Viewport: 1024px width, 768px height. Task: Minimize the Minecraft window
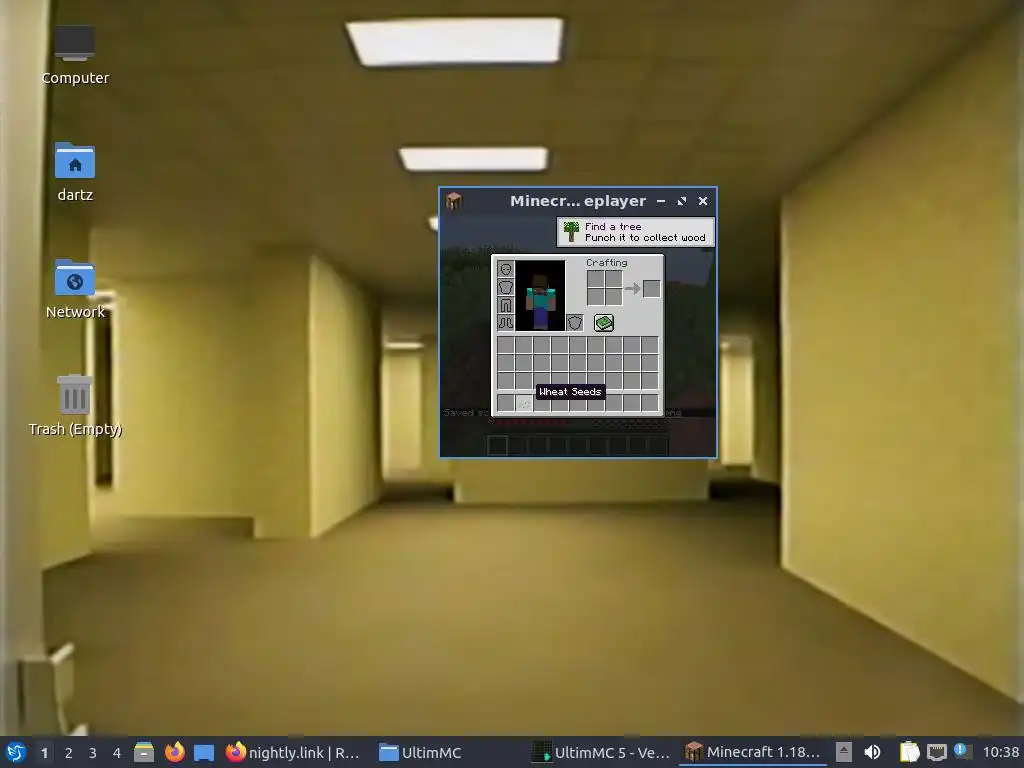tap(661, 201)
